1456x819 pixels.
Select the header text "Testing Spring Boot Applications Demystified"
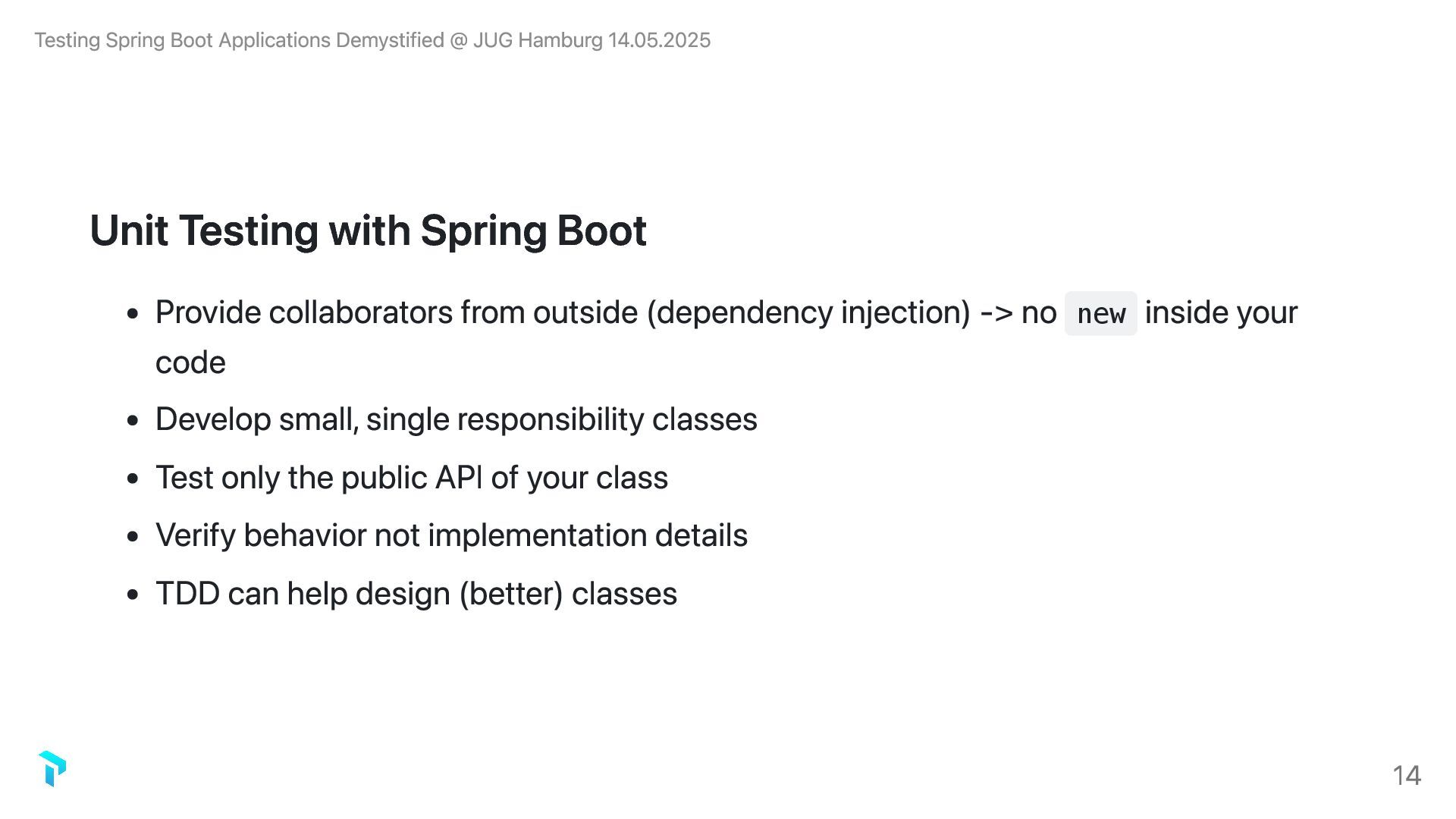point(239,40)
